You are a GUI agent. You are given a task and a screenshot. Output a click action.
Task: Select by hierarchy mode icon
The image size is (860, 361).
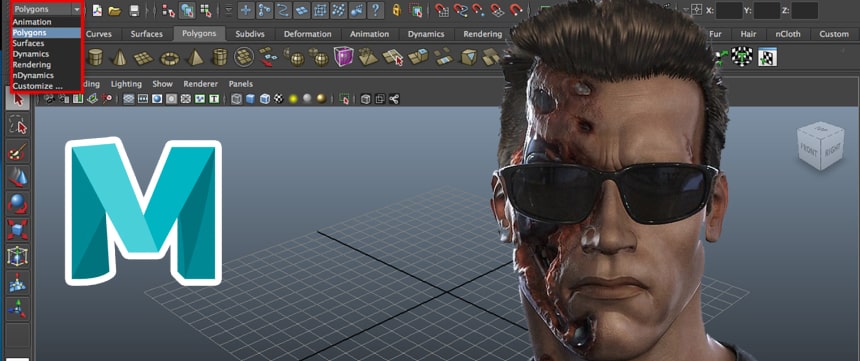coord(169,10)
